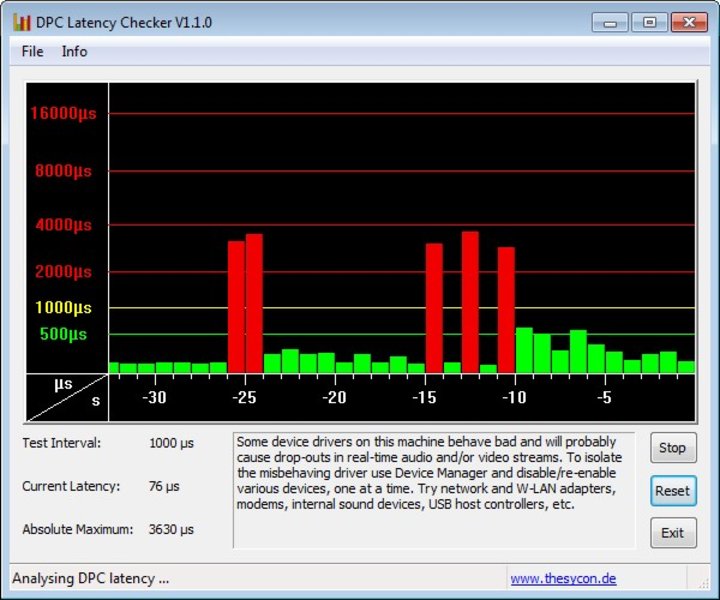Click the tallest red bar right of -15

pos(470,302)
